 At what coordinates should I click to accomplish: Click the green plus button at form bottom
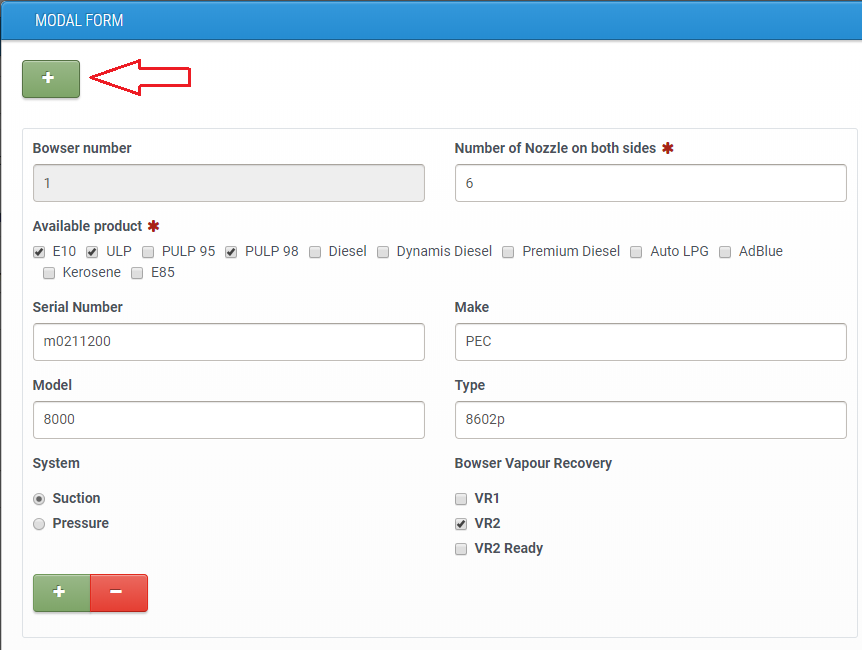[x=61, y=592]
